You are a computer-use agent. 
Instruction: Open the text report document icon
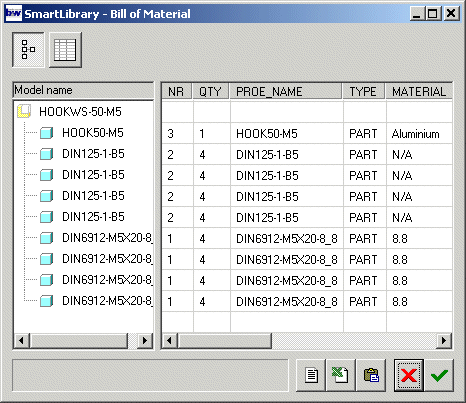coord(311,375)
